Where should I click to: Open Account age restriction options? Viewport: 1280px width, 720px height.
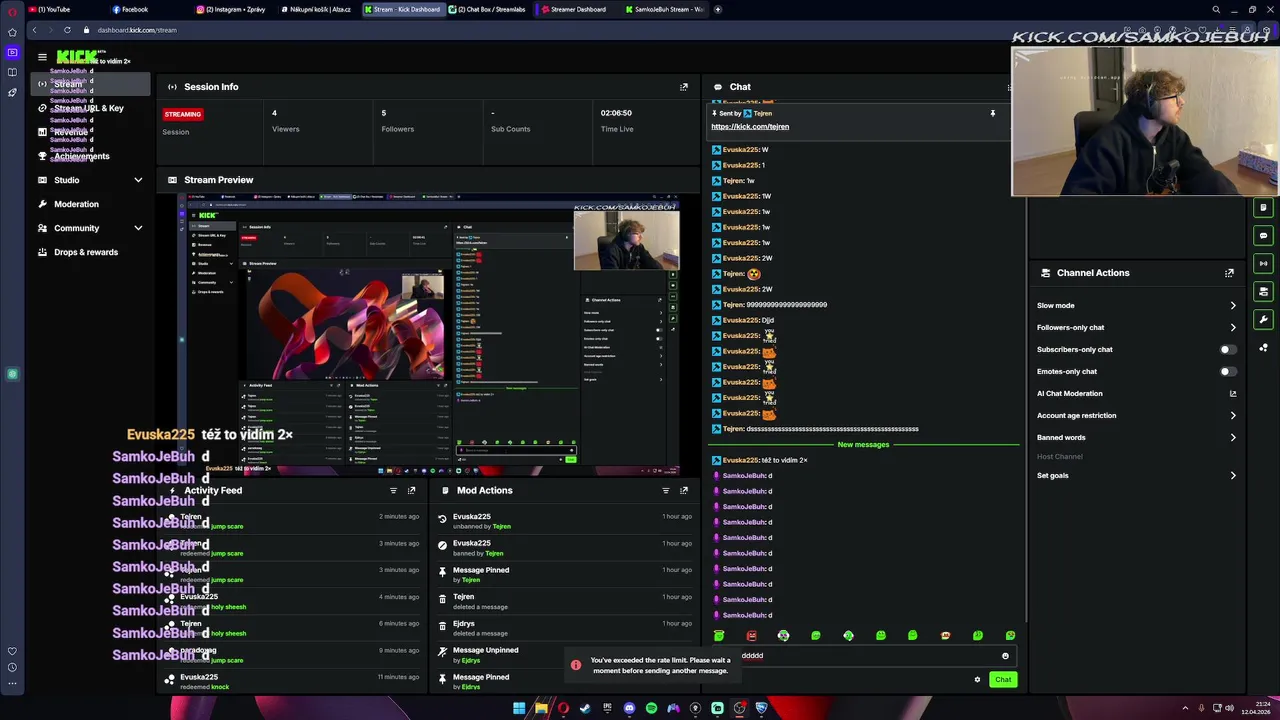1136,416
